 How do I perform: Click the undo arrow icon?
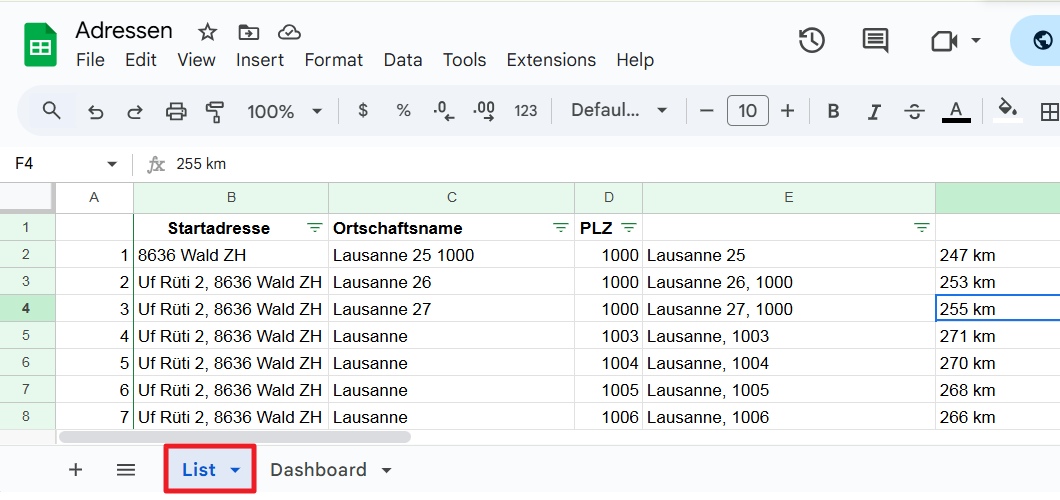click(x=96, y=111)
